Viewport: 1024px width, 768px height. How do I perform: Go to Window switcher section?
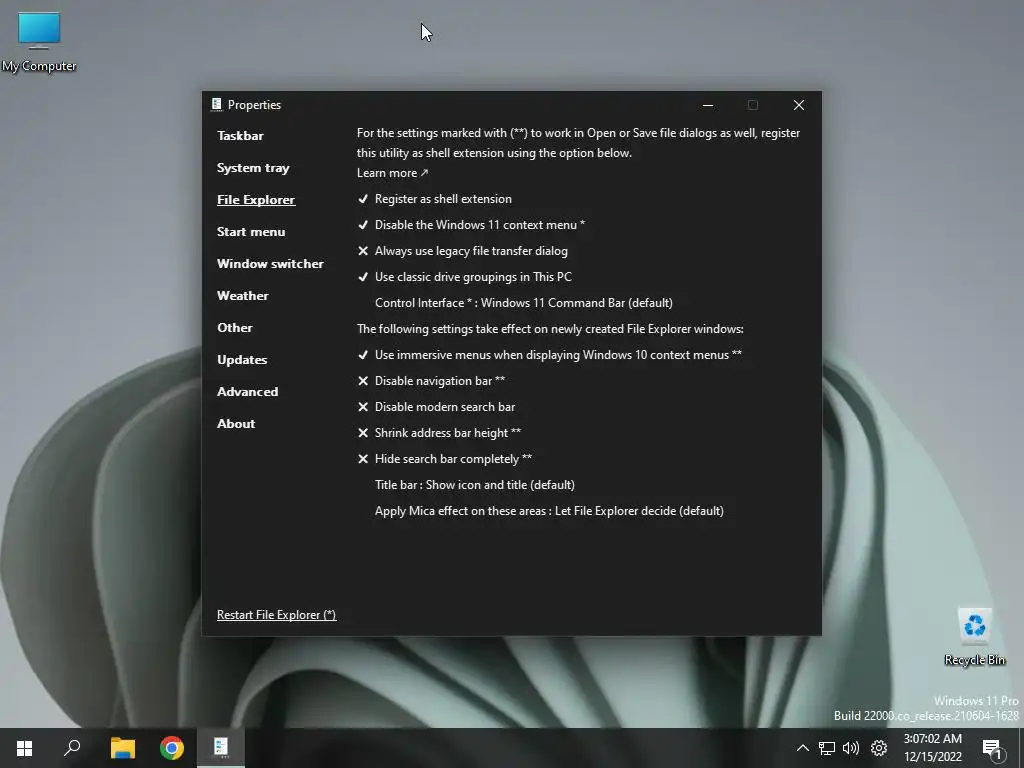(x=270, y=264)
